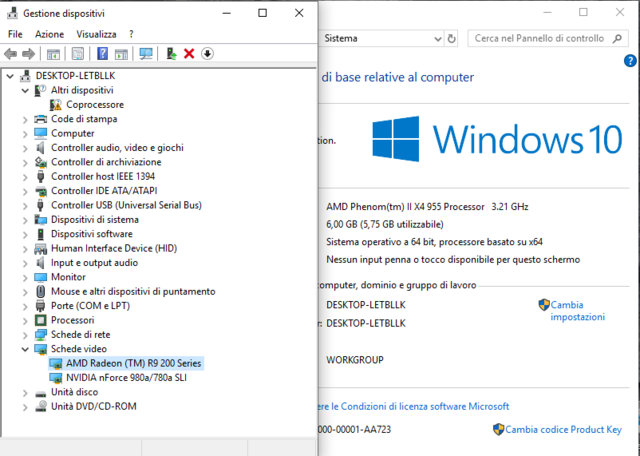Click the Coprocessore warning device icon
The image size is (640, 456).
[x=56, y=105]
